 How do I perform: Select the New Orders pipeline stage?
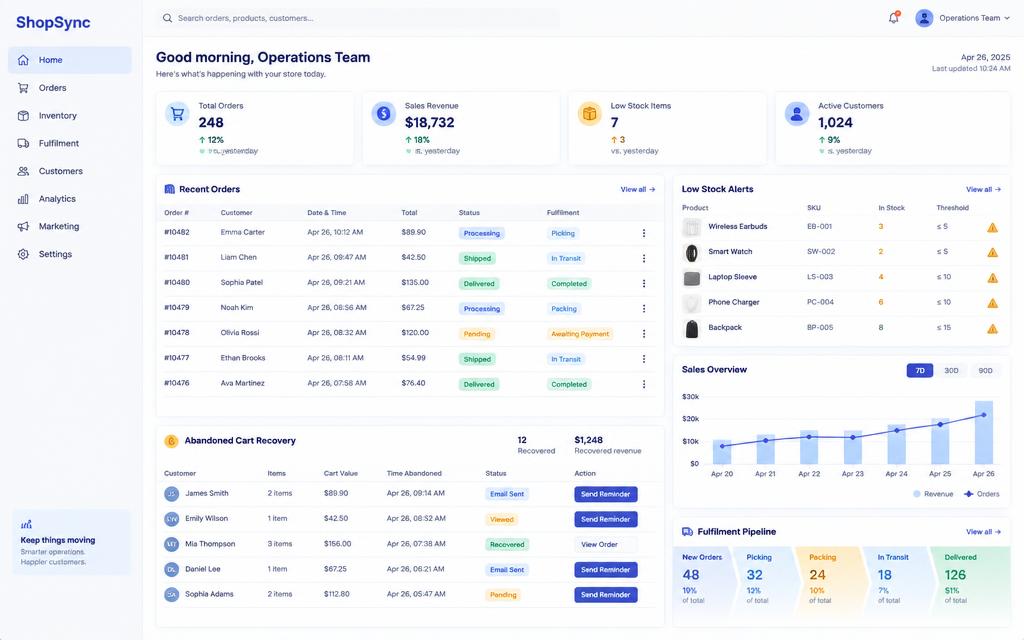pos(703,581)
